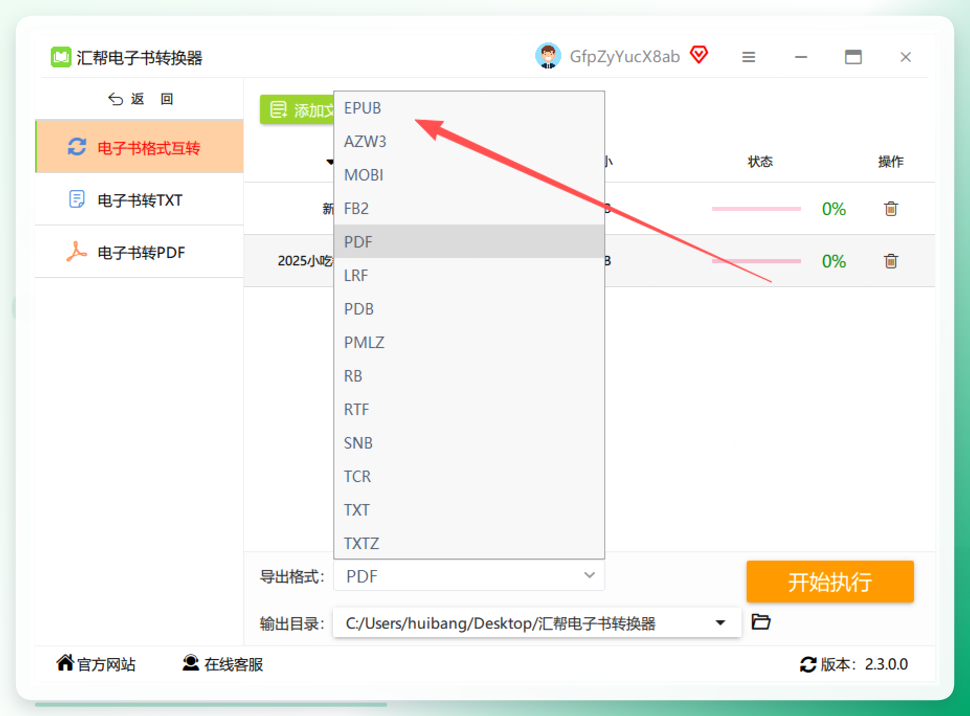Choose EPUB from format list
This screenshot has height=716, width=970.
pyautogui.click(x=469, y=108)
